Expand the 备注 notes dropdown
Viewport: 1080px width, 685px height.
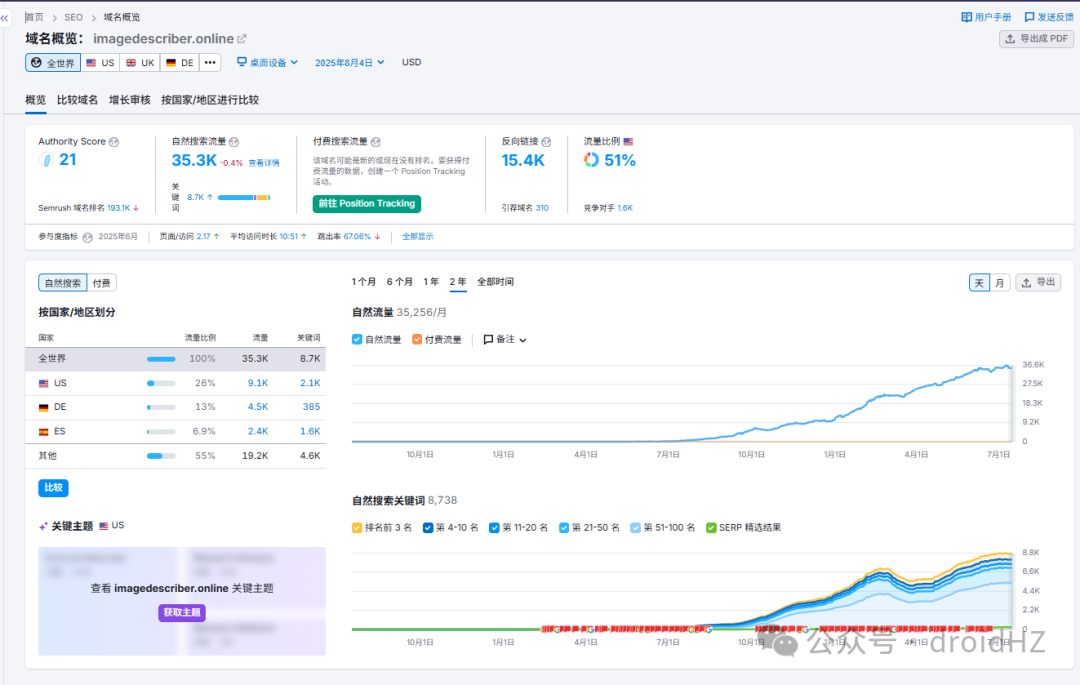click(505, 339)
